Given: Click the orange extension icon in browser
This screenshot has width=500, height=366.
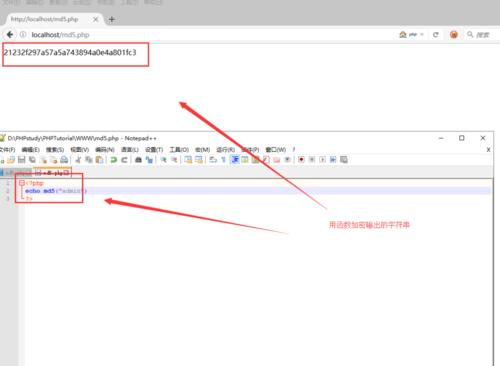Looking at the screenshot, I should [454, 34].
